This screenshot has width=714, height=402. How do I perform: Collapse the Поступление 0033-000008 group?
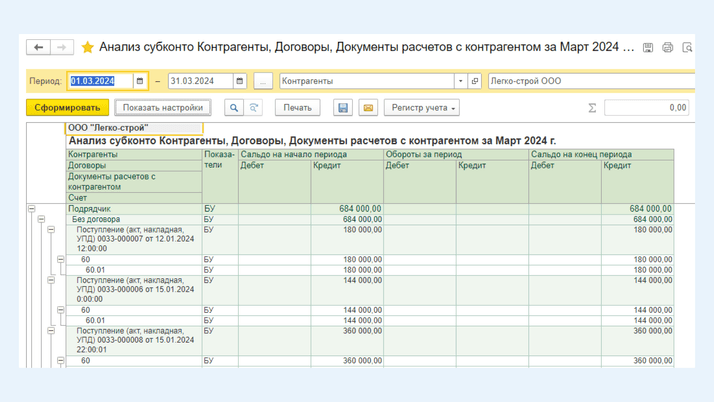click(x=51, y=331)
